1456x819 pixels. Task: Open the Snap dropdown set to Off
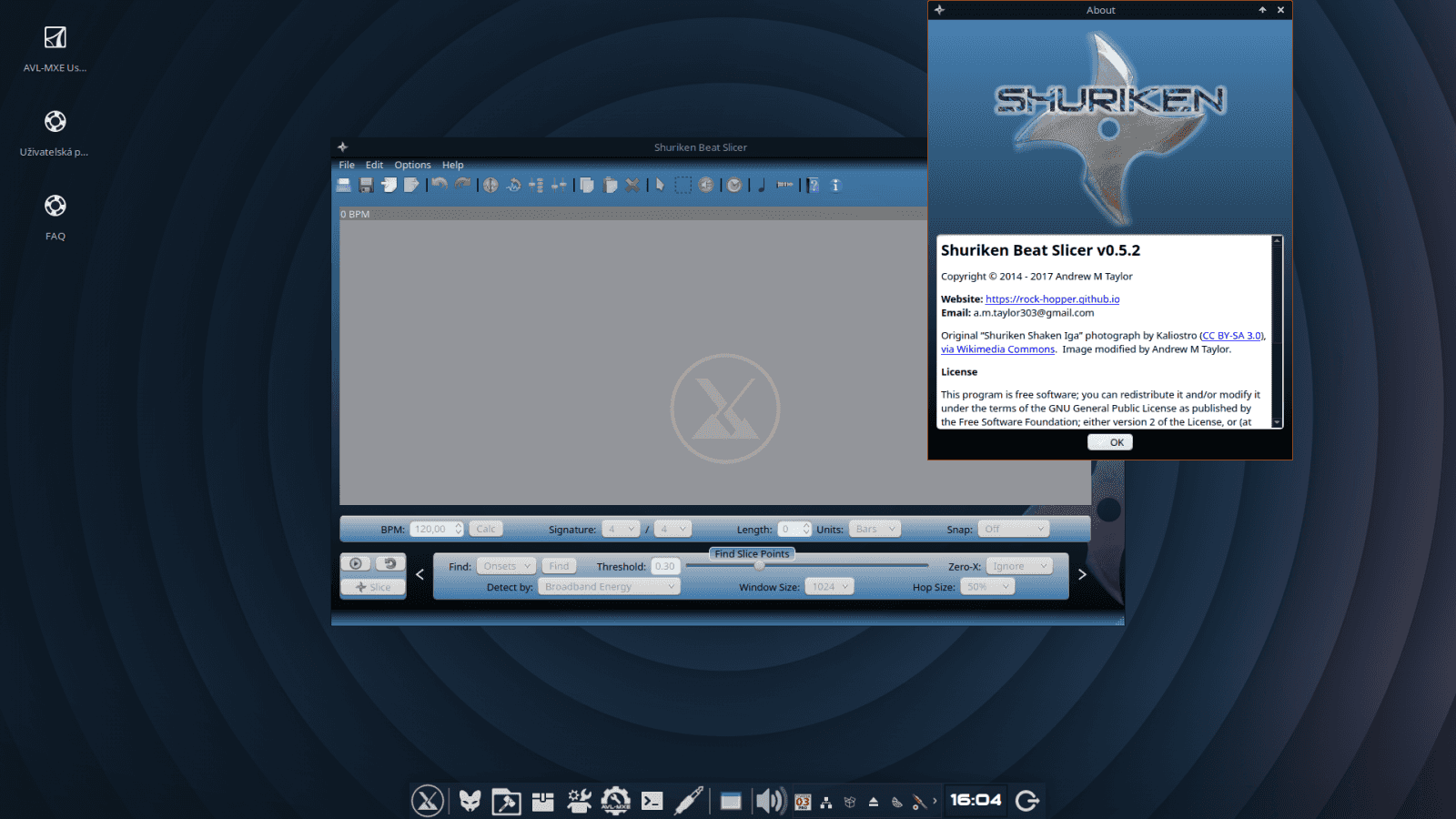1013,528
